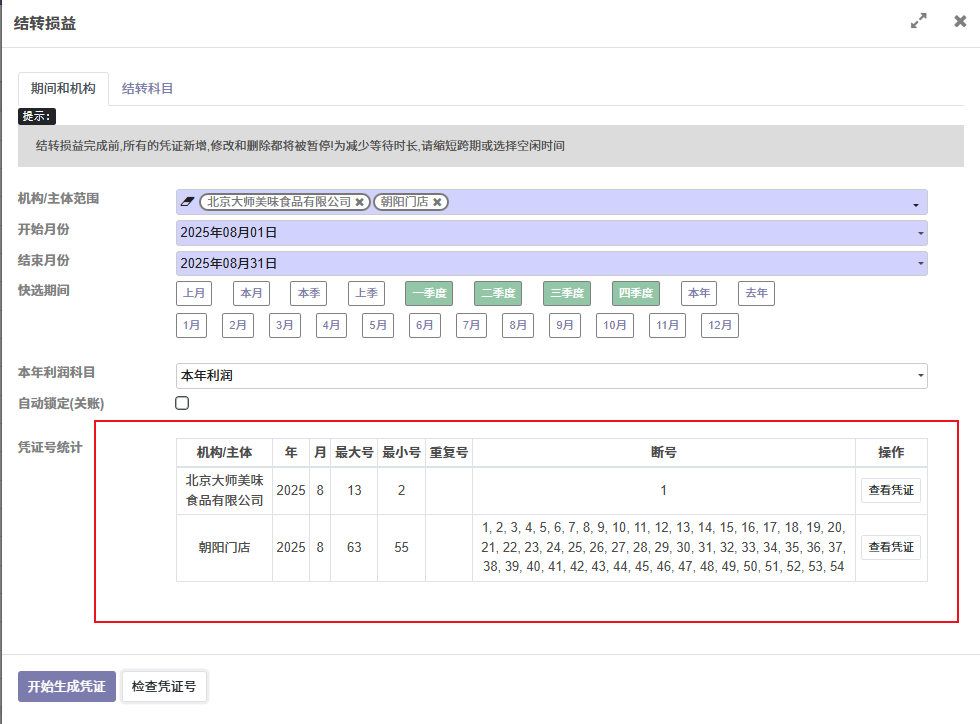View vouchers for 北京大师美味食品有限公司 row
Image resolution: width=980 pixels, height=724 pixels.
tap(890, 491)
